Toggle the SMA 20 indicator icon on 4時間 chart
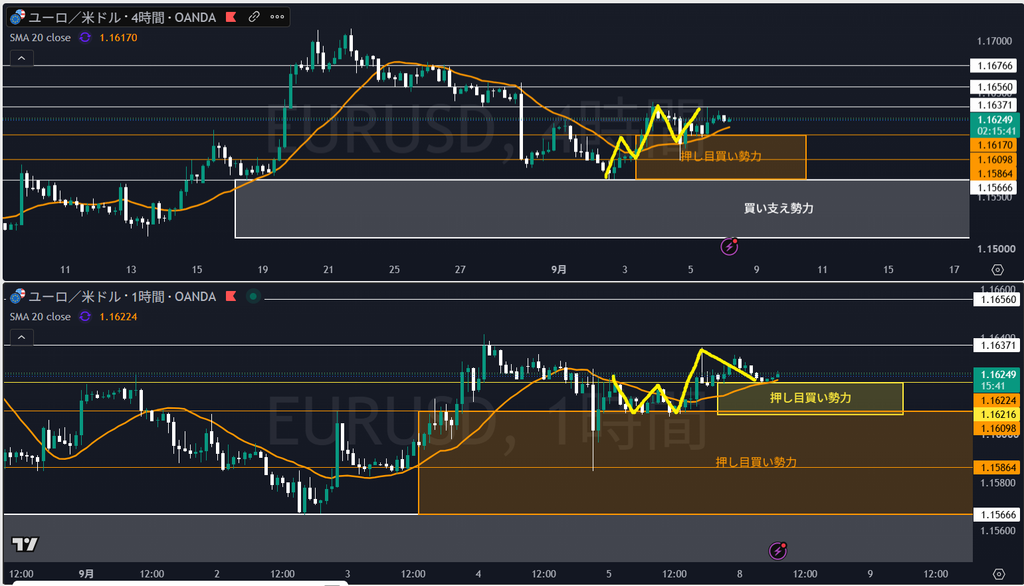The height and width of the screenshot is (586, 1024). coord(85,37)
